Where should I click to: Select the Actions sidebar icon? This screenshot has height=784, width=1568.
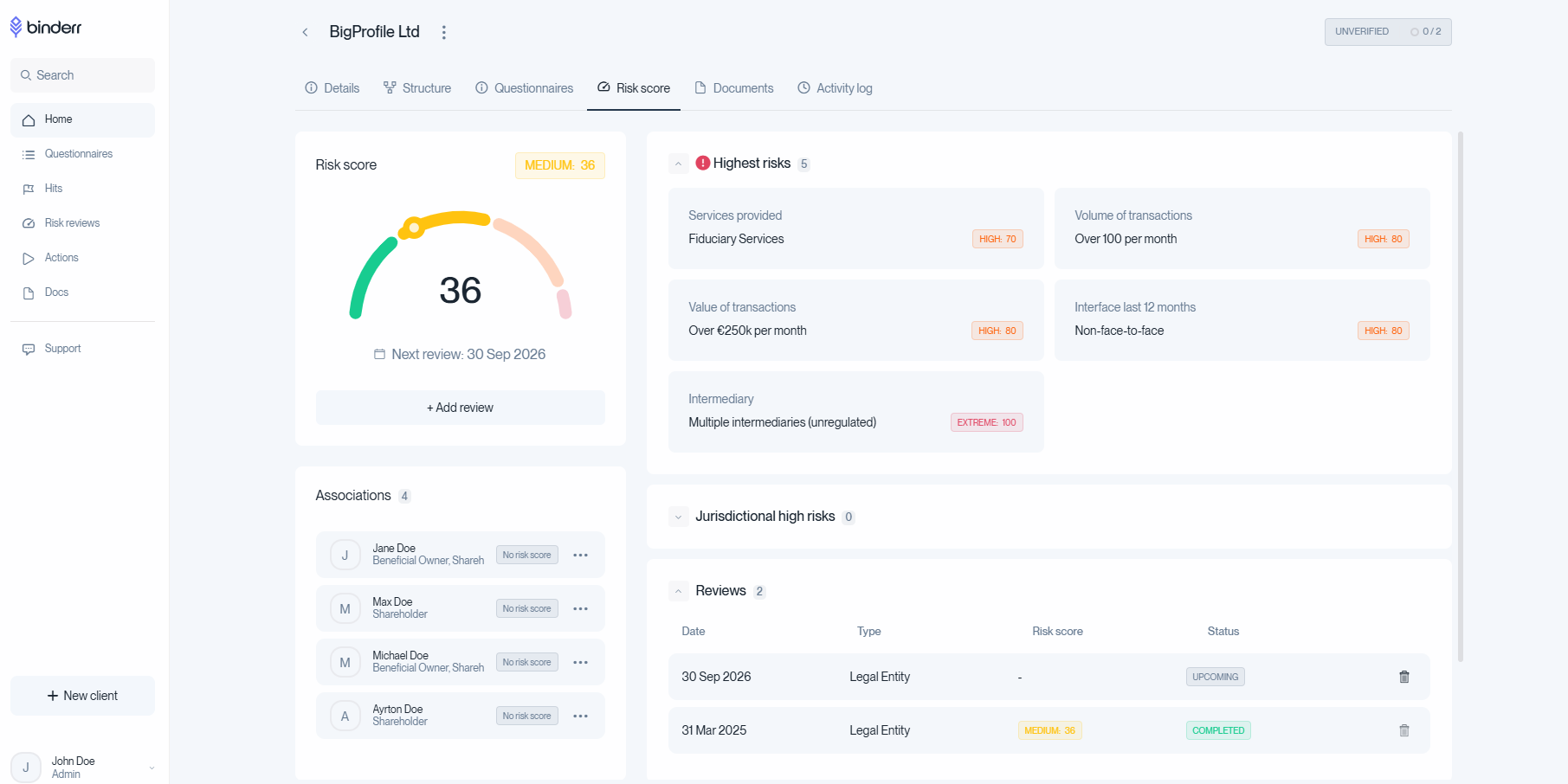[30, 257]
